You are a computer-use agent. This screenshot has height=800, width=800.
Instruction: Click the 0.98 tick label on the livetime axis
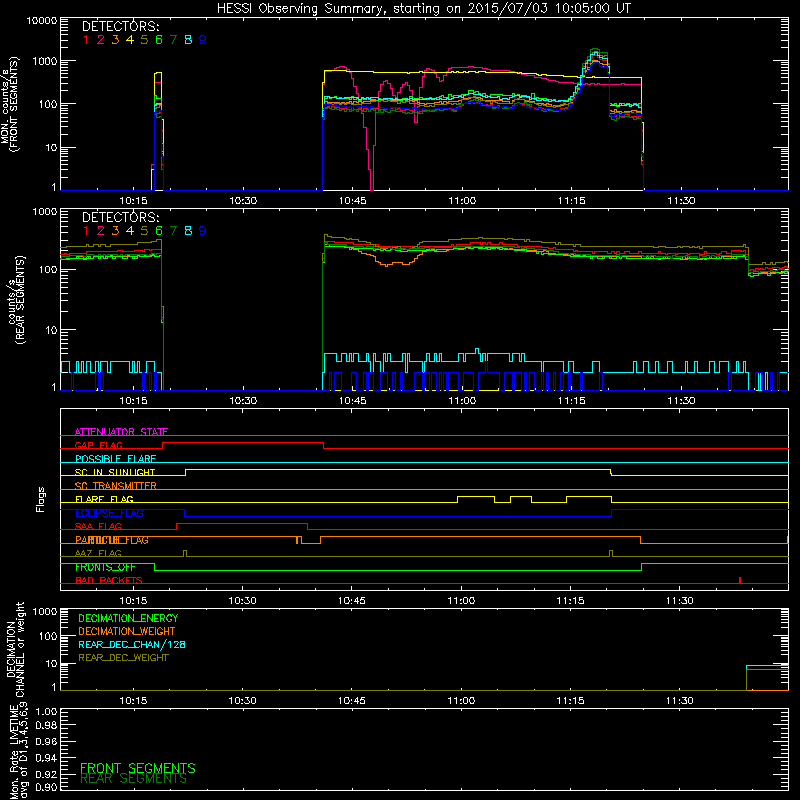[x=46, y=725]
